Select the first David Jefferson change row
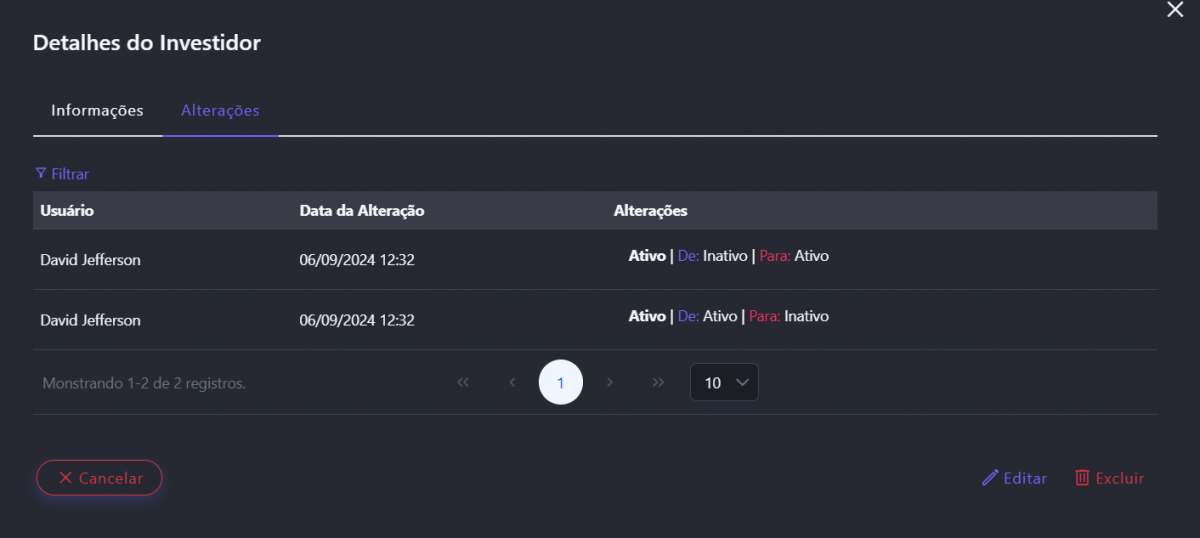Viewport: 1200px width, 538px height. (x=90, y=260)
